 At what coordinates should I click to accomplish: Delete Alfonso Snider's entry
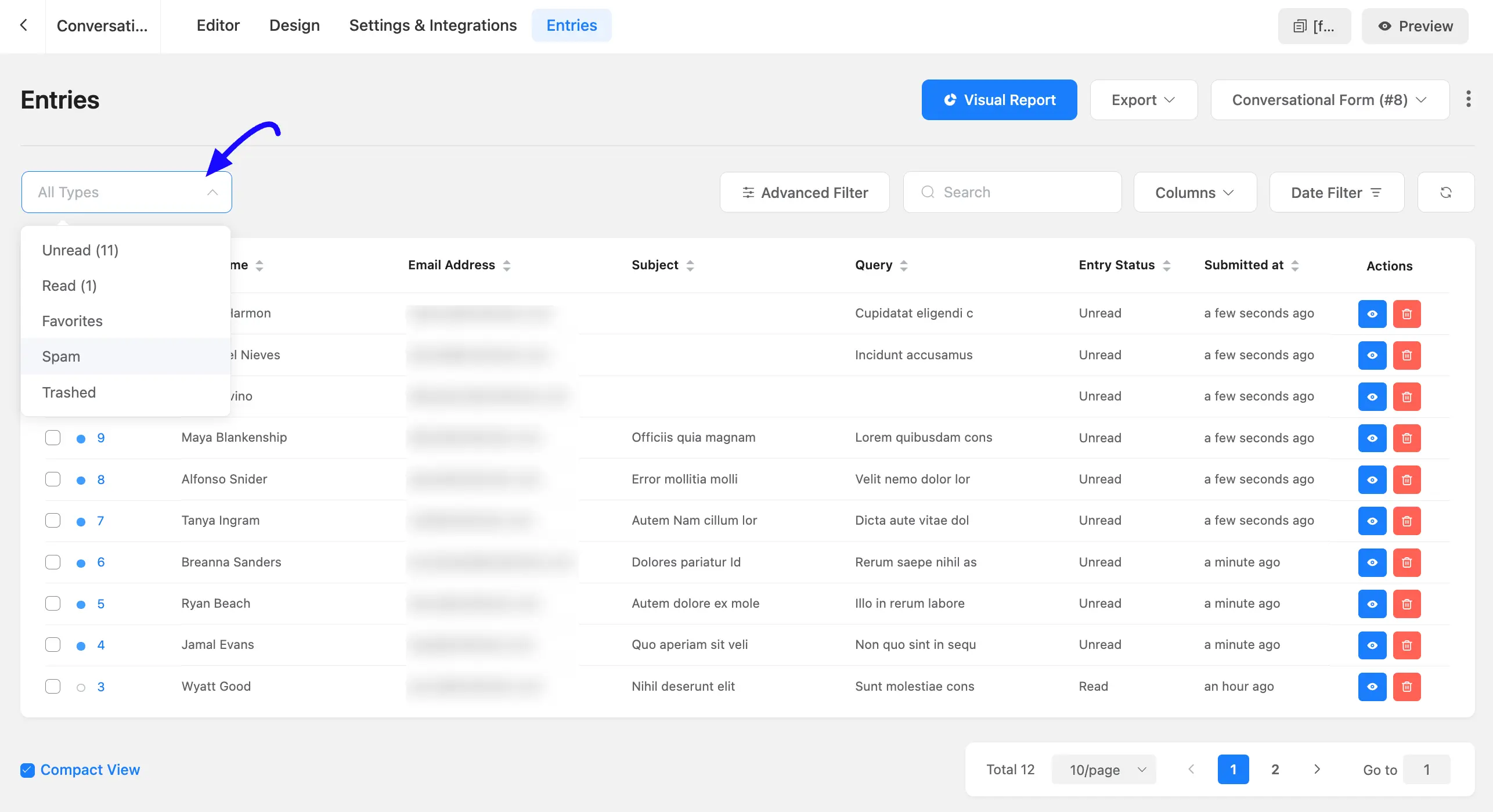(x=1407, y=480)
